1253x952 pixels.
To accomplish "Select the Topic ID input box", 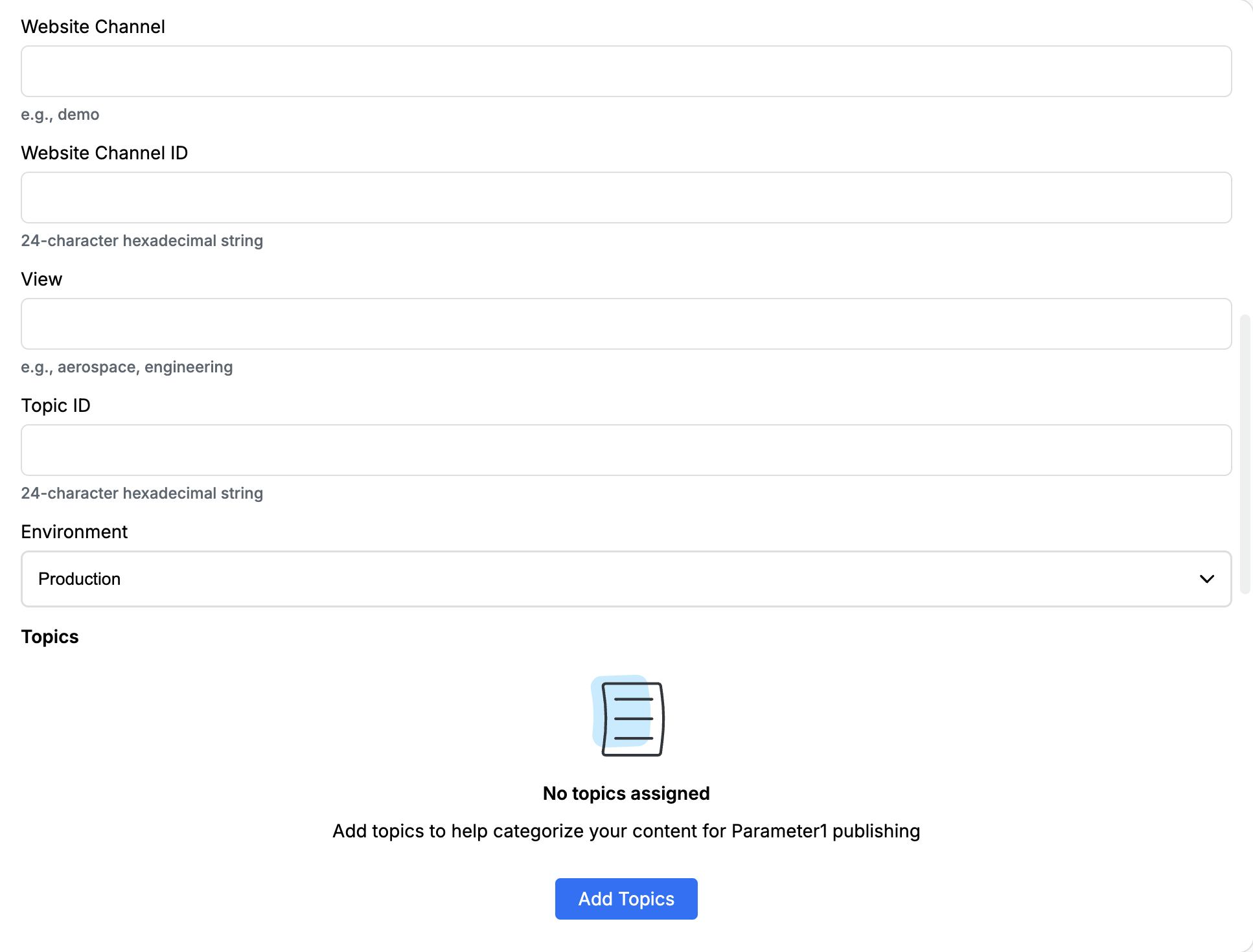I will [626, 450].
